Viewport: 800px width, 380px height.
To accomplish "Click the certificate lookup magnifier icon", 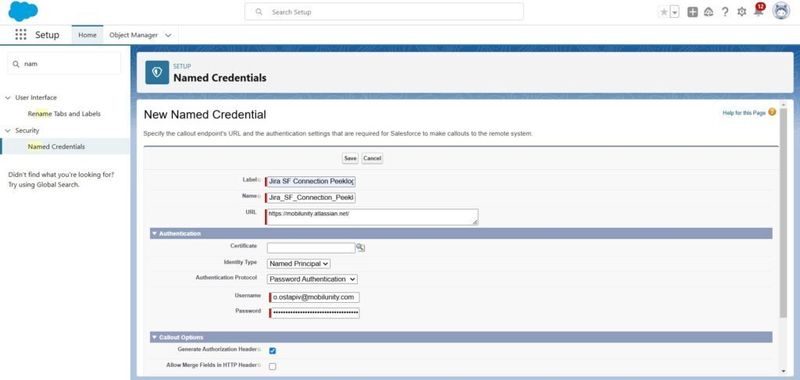I will 361,247.
